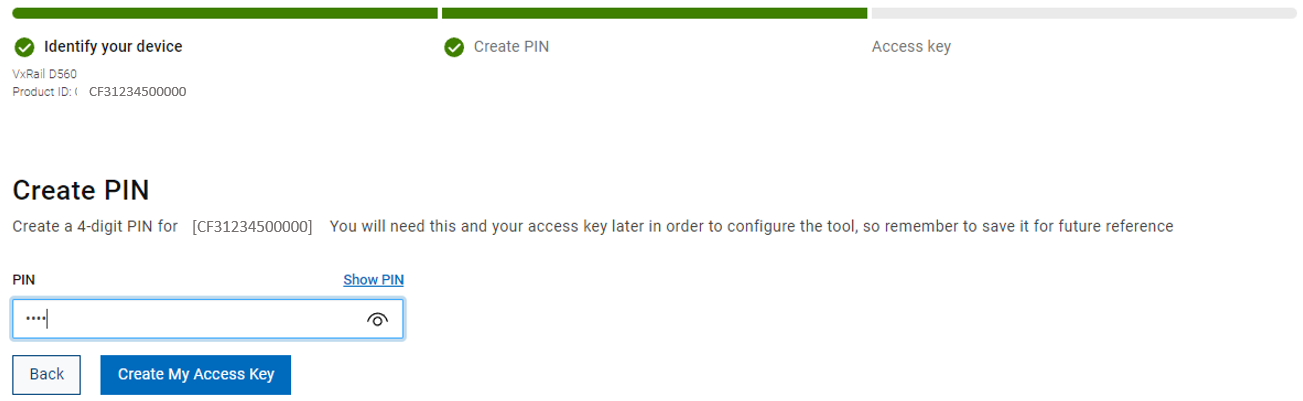Click the Show PIN link
Viewport: 1303px width, 401px height.
pos(373,280)
